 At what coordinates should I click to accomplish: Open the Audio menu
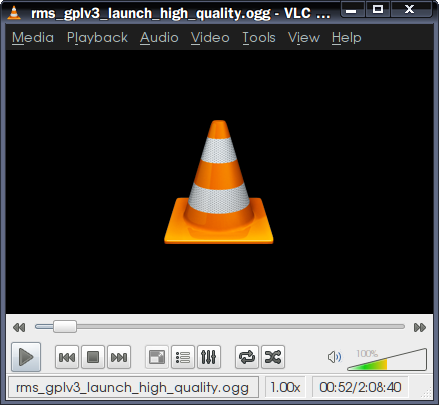point(159,38)
